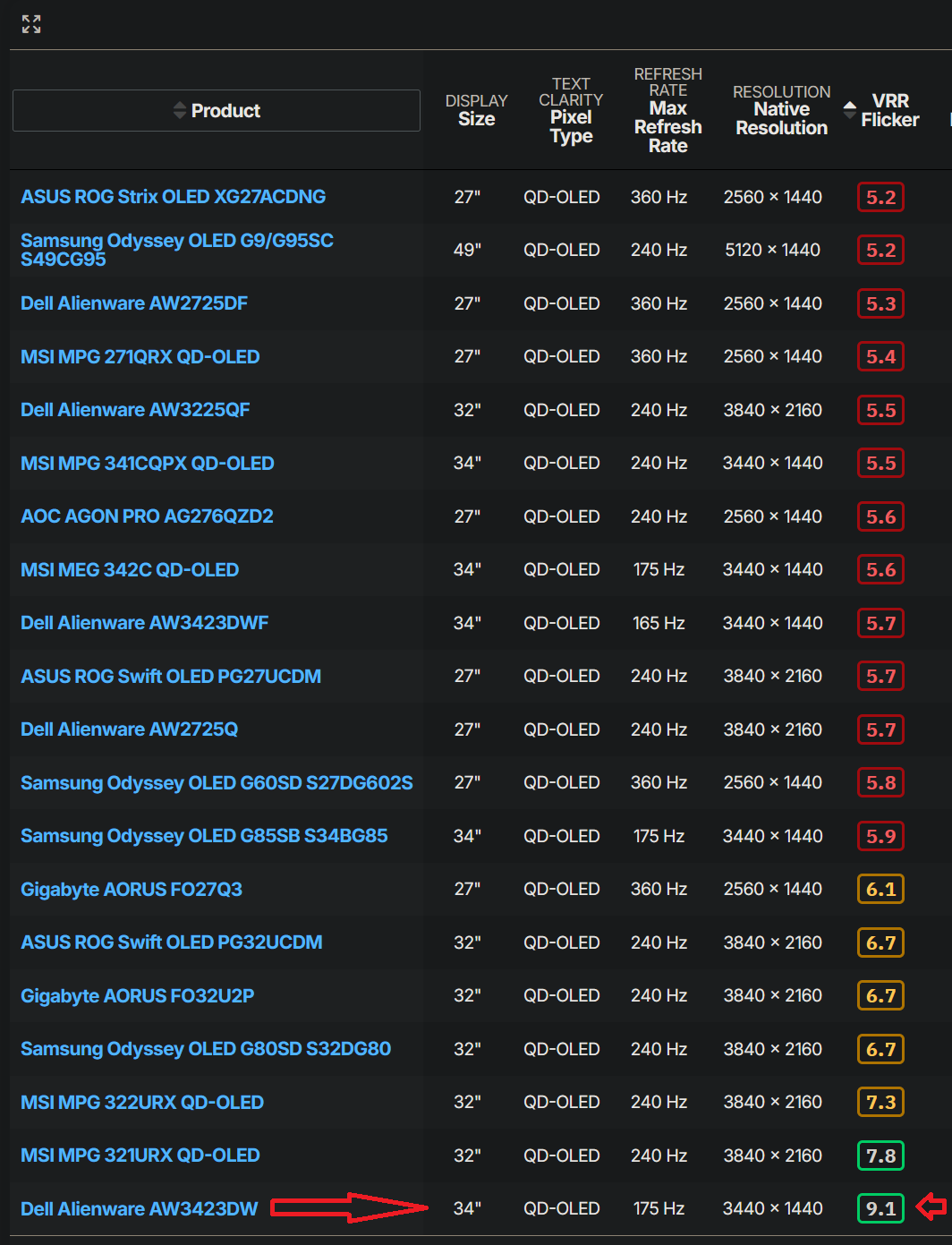Click the 5.5 score for AW3225QF
This screenshot has height=1245, width=952.
[880, 410]
